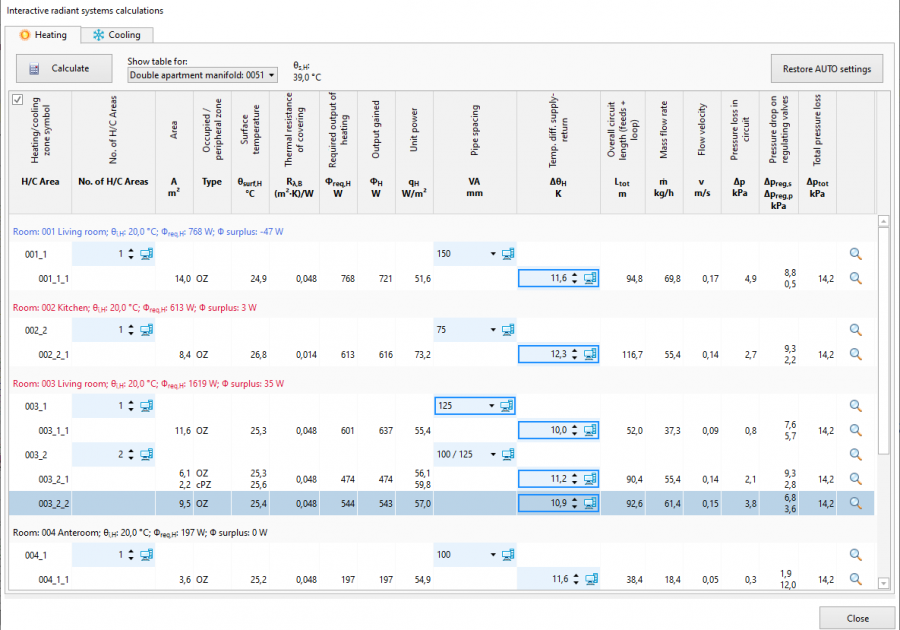Click magnifier icon in row 004_1_1
The height and width of the screenshot is (630, 900).
click(855, 579)
